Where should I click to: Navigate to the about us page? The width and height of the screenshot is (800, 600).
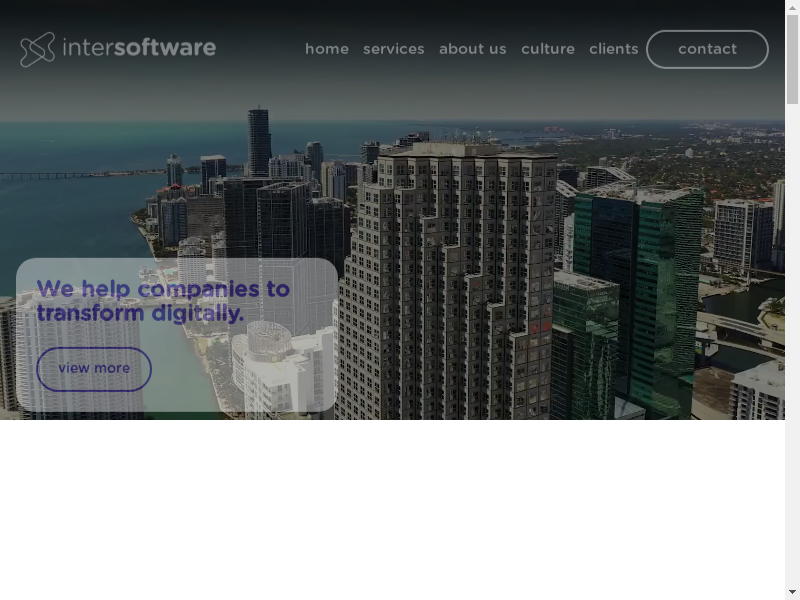[x=472, y=49]
